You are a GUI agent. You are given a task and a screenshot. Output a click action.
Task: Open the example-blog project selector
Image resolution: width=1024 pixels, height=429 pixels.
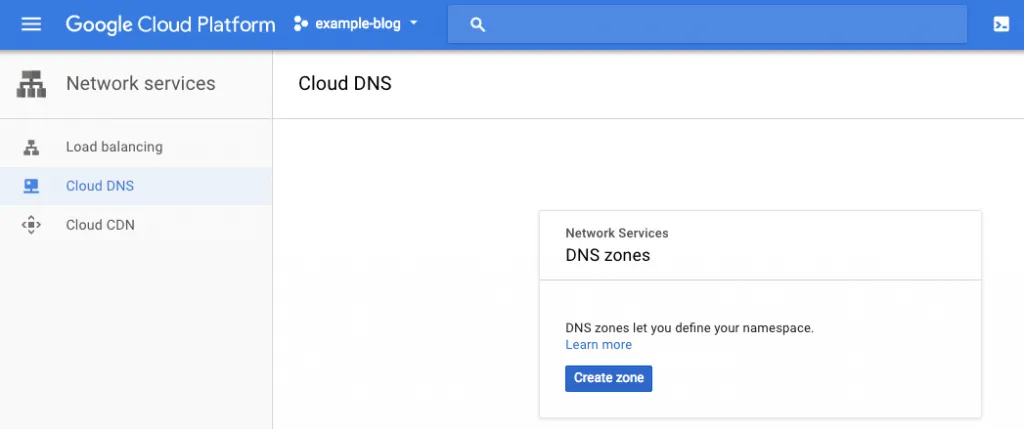(x=356, y=25)
